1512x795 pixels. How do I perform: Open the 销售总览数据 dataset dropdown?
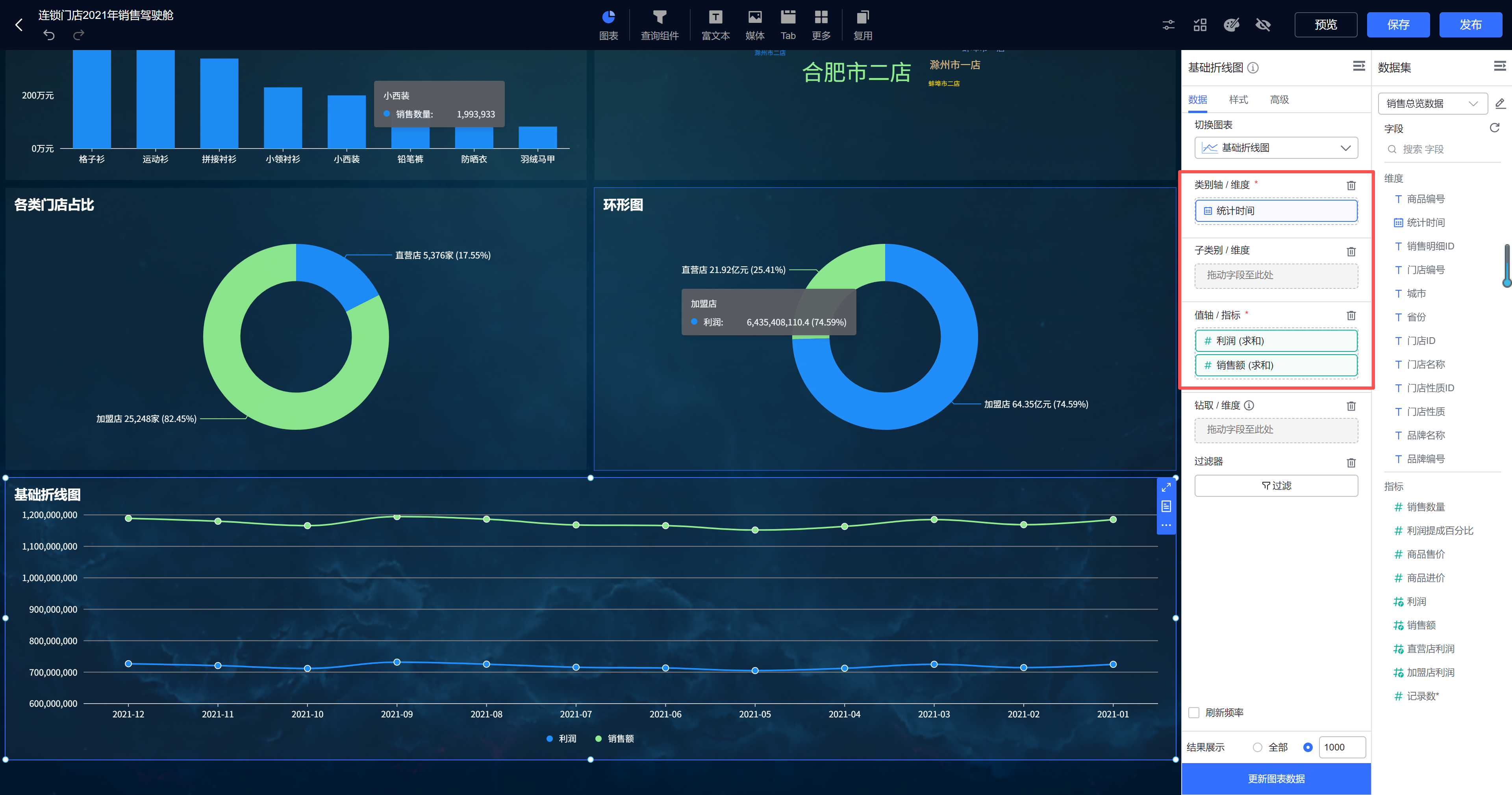tap(1432, 103)
